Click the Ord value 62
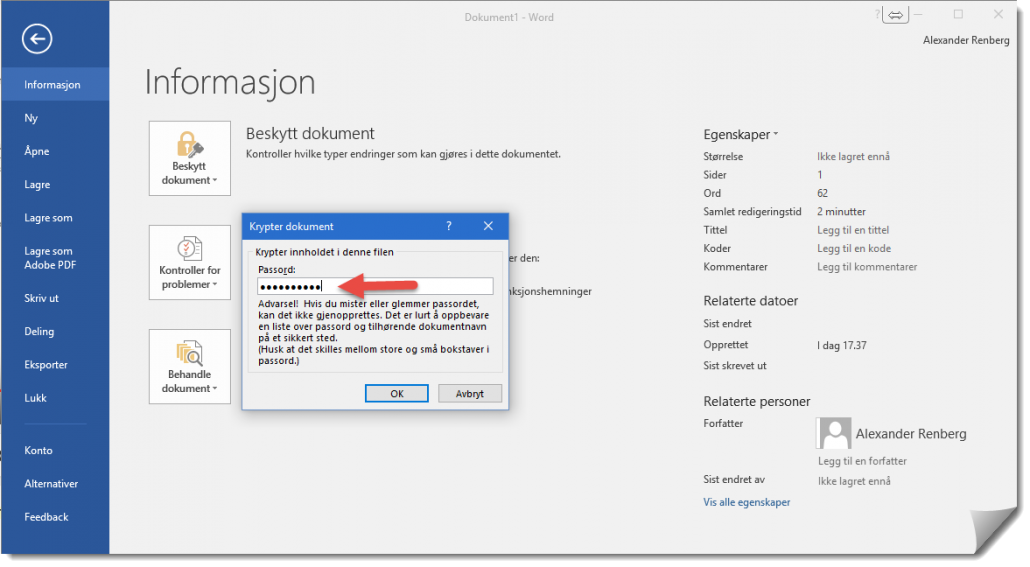The image size is (1030, 567). (x=822, y=193)
